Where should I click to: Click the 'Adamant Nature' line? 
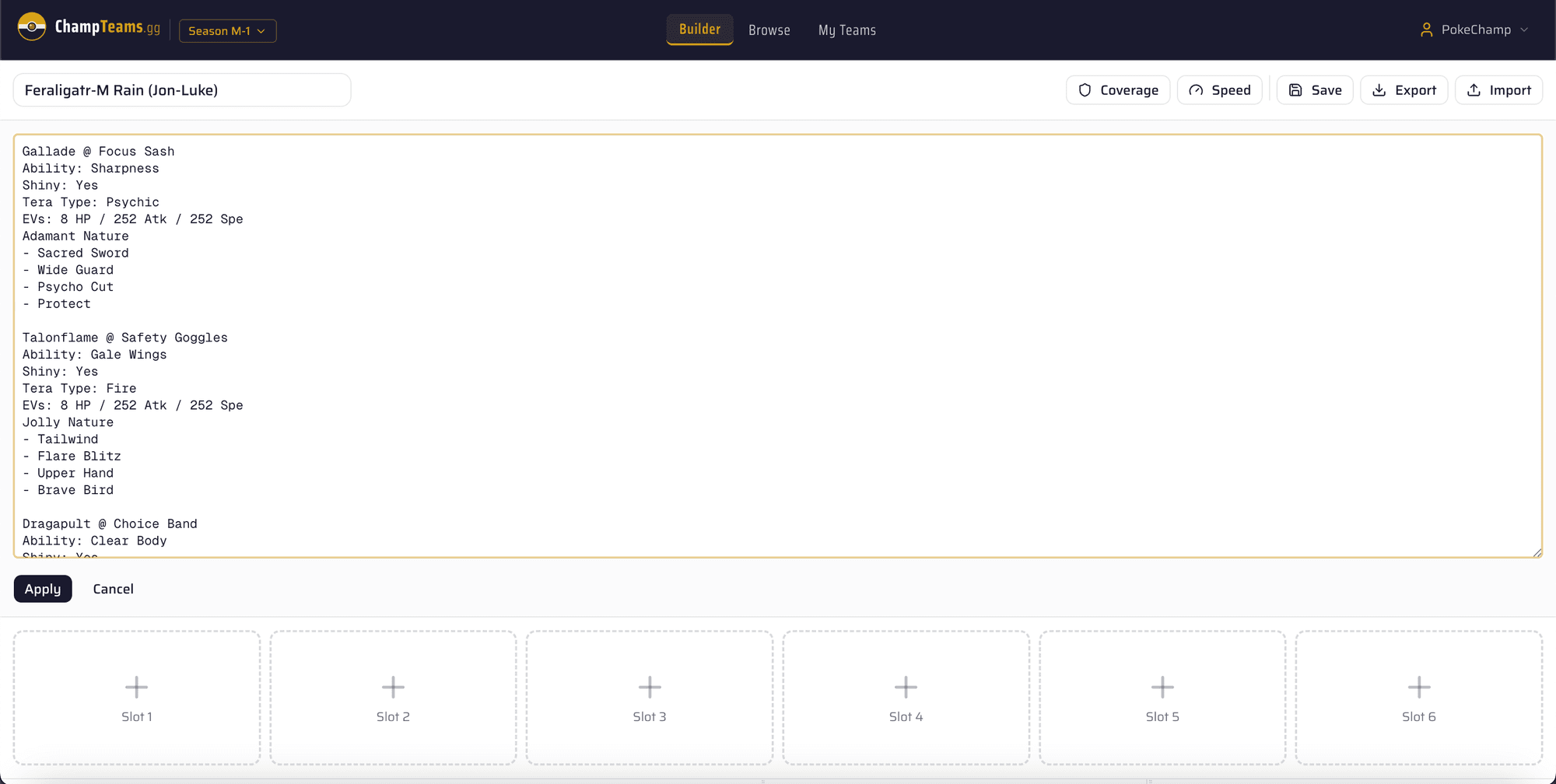tap(75, 236)
